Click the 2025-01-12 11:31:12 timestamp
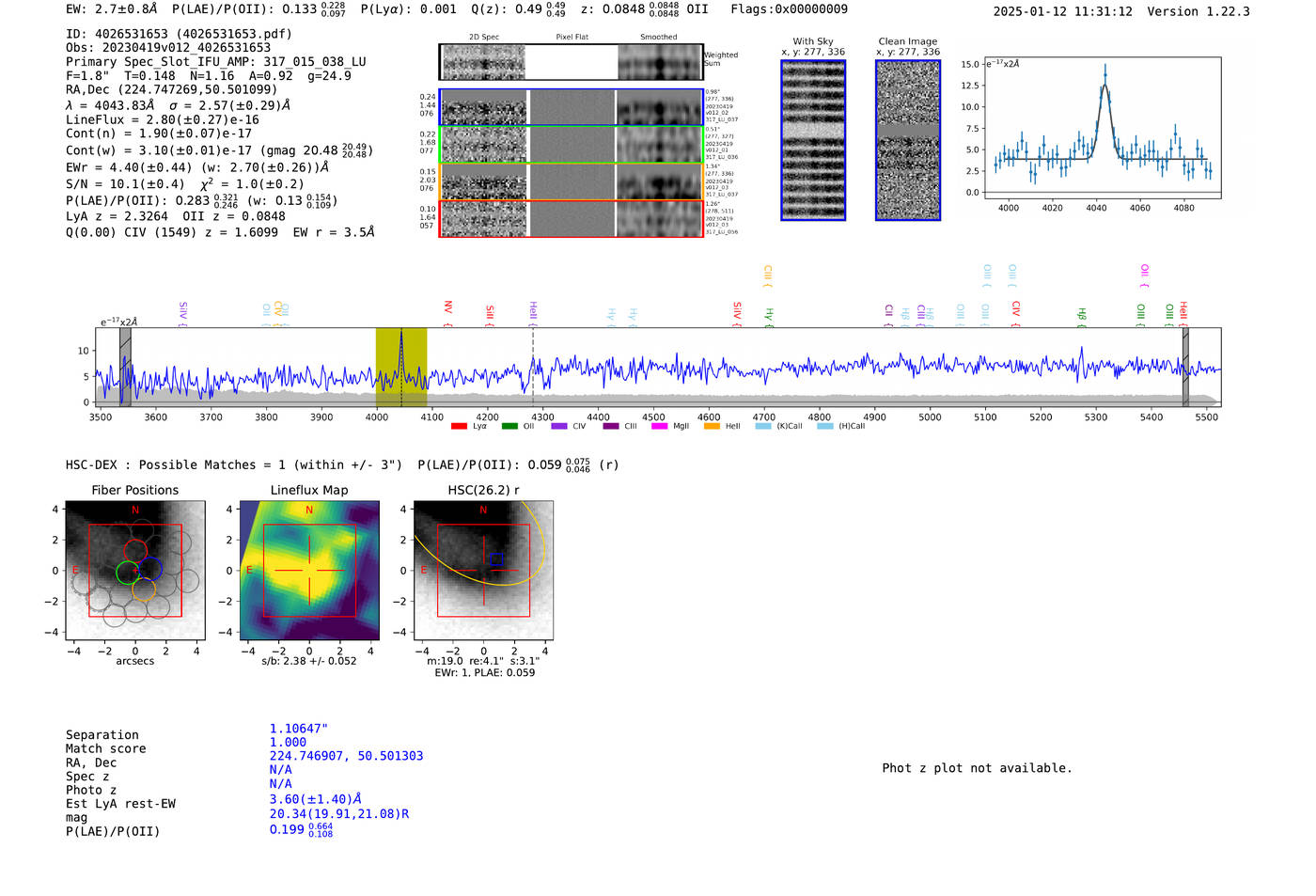Screen dimensions: 1316x896 [x=1063, y=11]
